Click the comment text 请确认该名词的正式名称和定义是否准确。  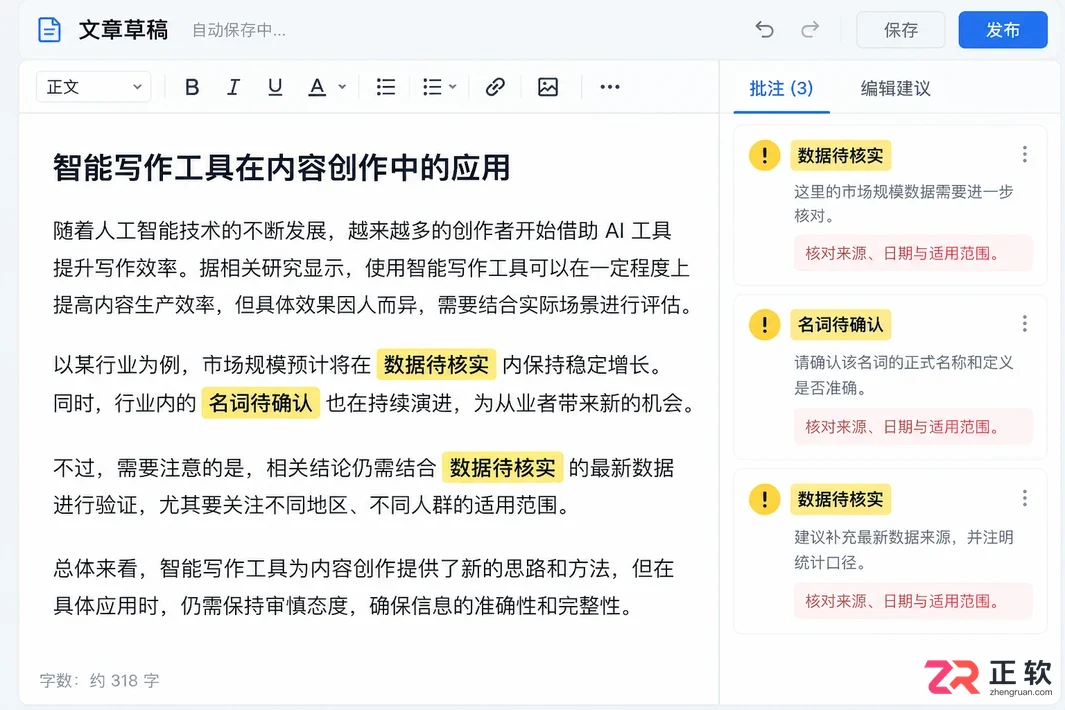[x=904, y=375]
